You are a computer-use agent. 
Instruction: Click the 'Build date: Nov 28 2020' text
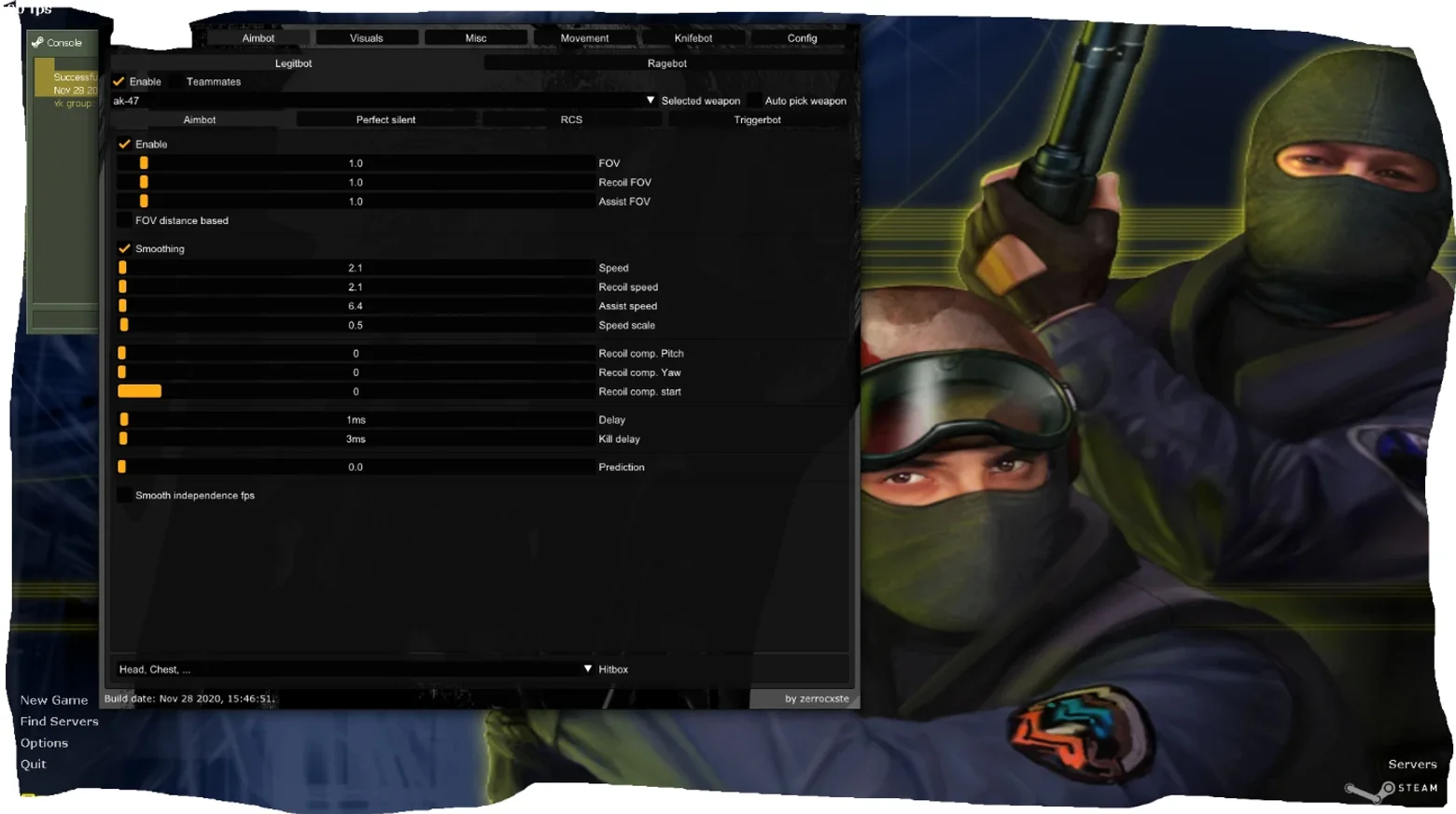[189, 698]
